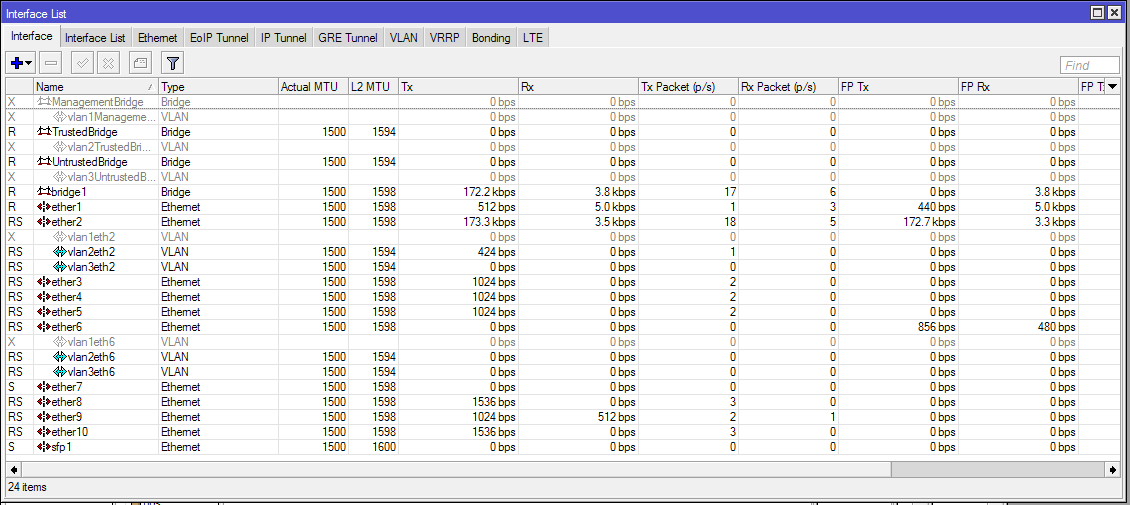Sort by the L2 MTU column header
This screenshot has width=1130, height=505.
pyautogui.click(x=373, y=87)
